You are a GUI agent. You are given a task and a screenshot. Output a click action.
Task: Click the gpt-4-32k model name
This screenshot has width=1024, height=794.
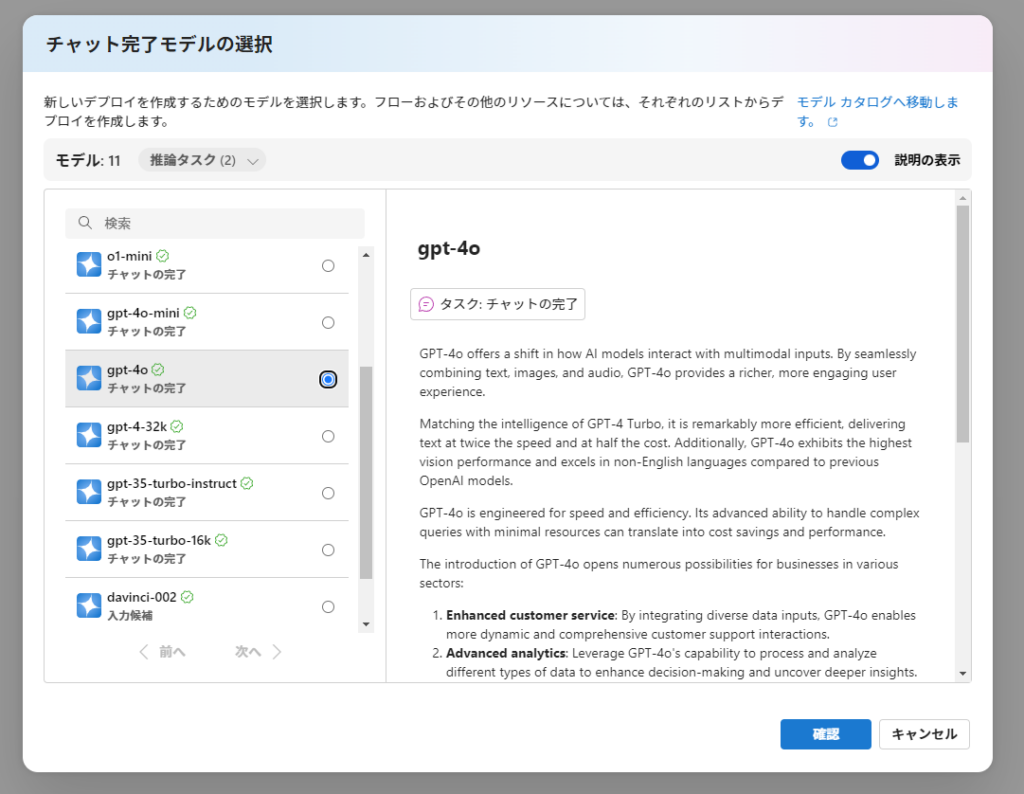click(x=136, y=426)
